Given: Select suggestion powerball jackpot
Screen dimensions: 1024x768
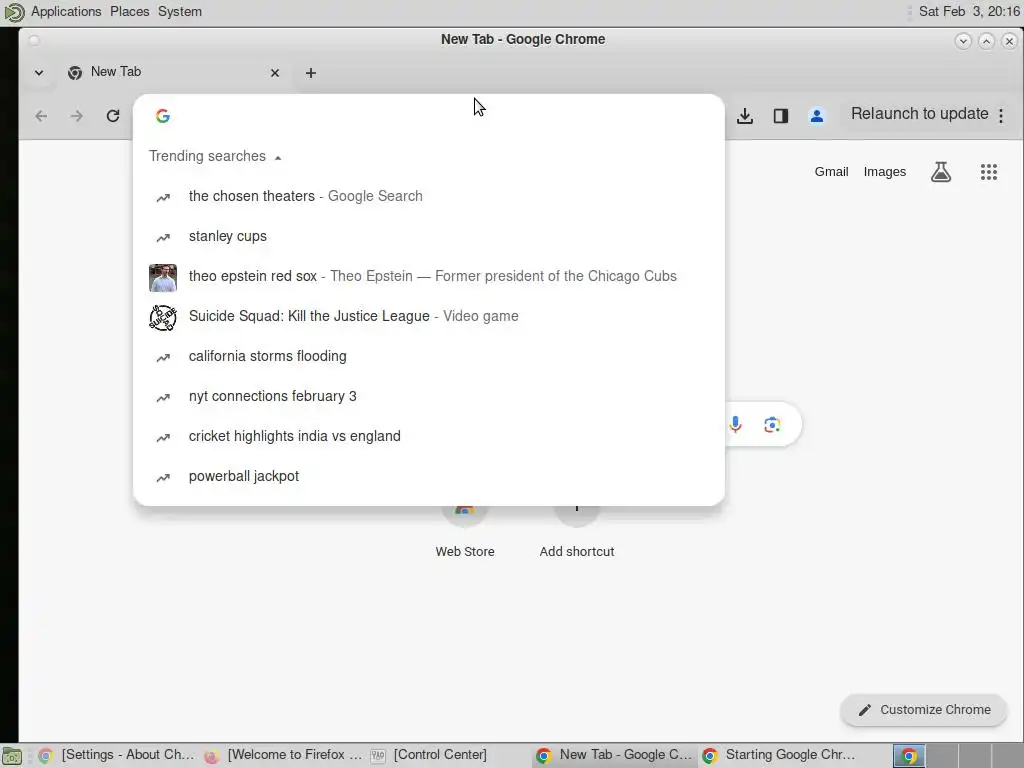Looking at the screenshot, I should 428,477.
